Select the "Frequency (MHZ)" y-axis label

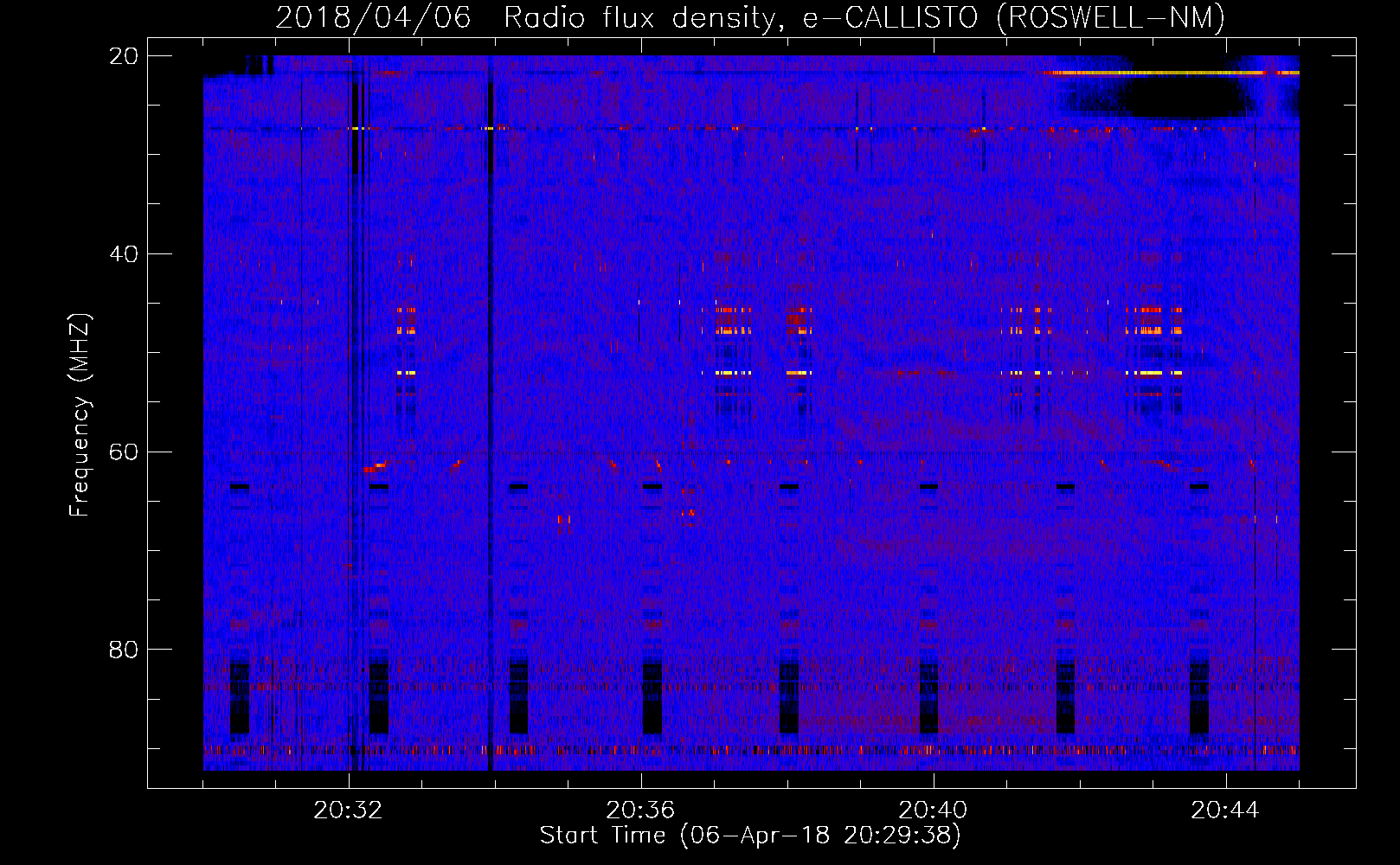(80, 415)
